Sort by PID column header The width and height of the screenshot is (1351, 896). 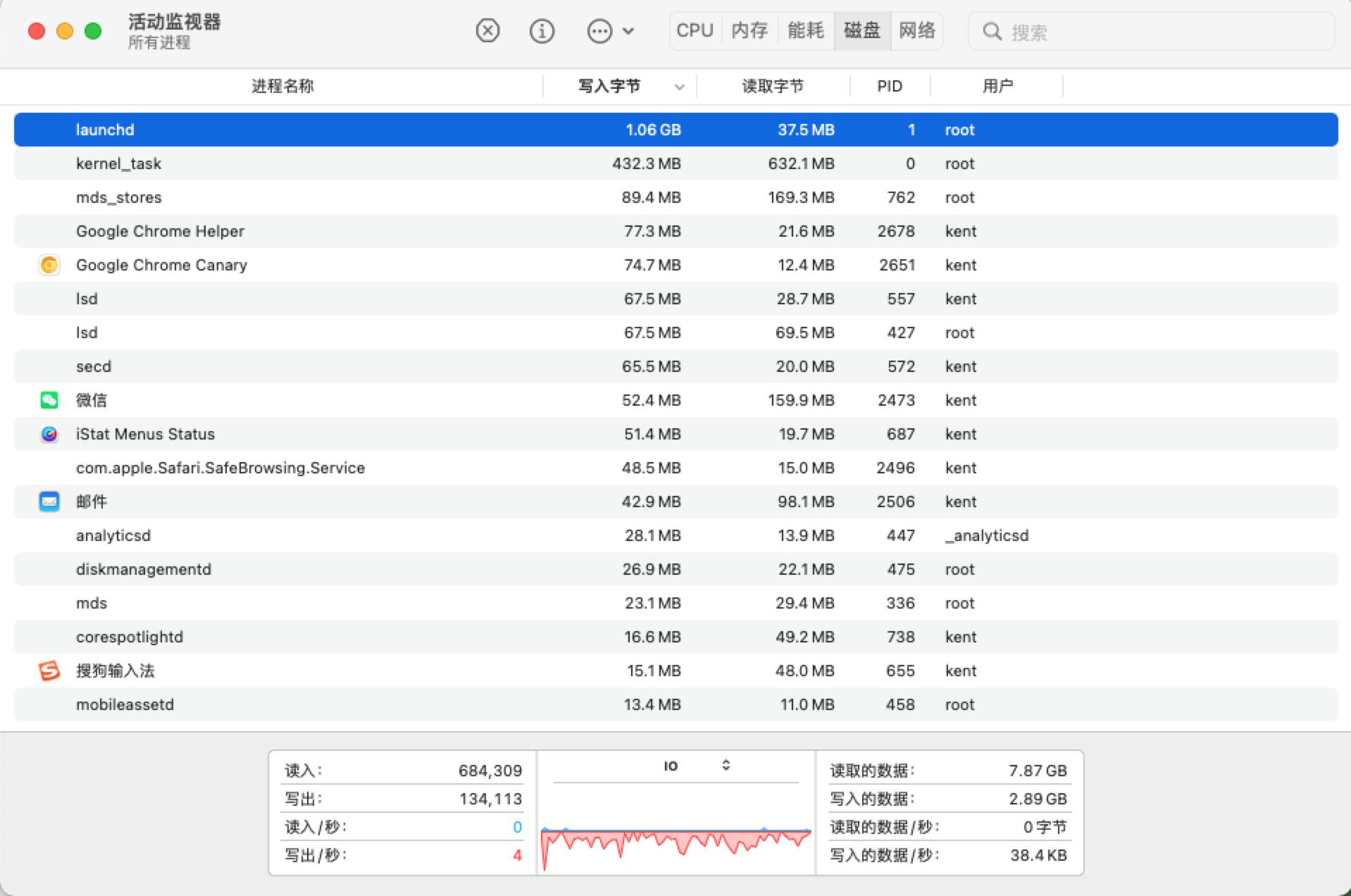[x=890, y=86]
